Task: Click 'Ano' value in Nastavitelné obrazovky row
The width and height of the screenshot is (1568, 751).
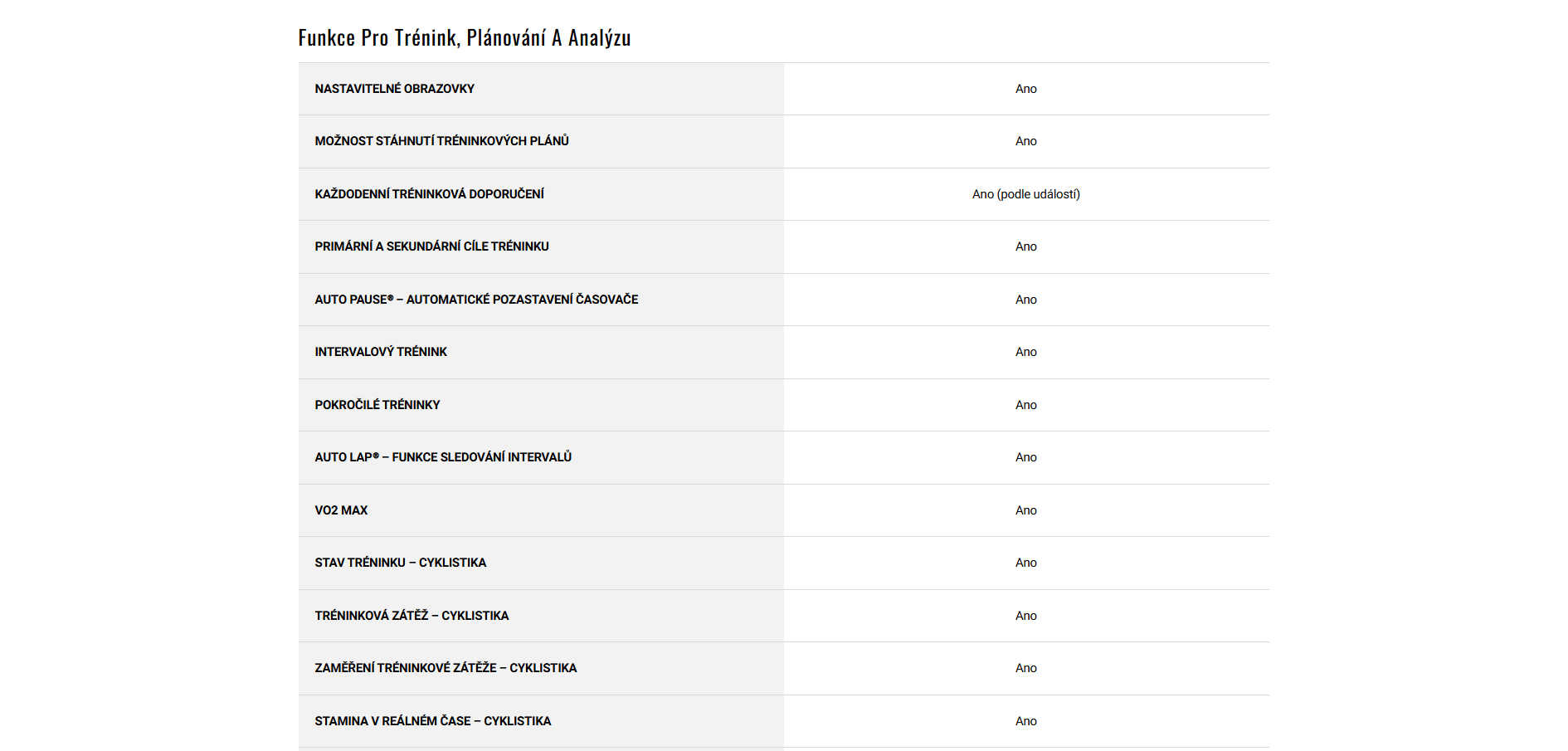Action: [x=1025, y=89]
